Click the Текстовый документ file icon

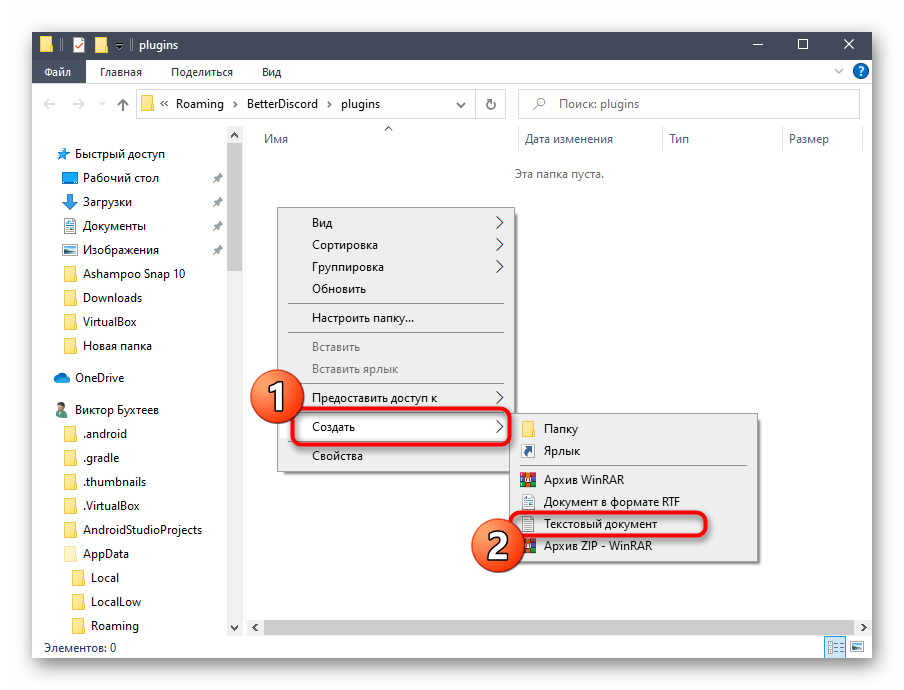[x=528, y=524]
